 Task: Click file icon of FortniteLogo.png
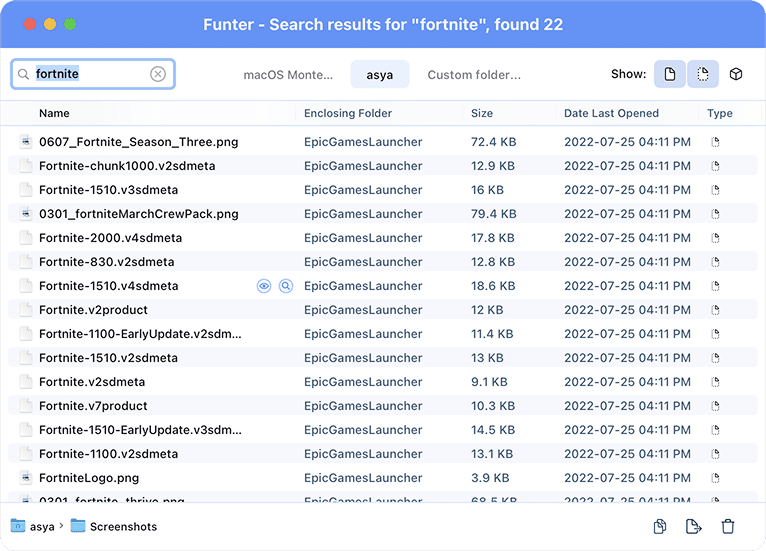26,478
